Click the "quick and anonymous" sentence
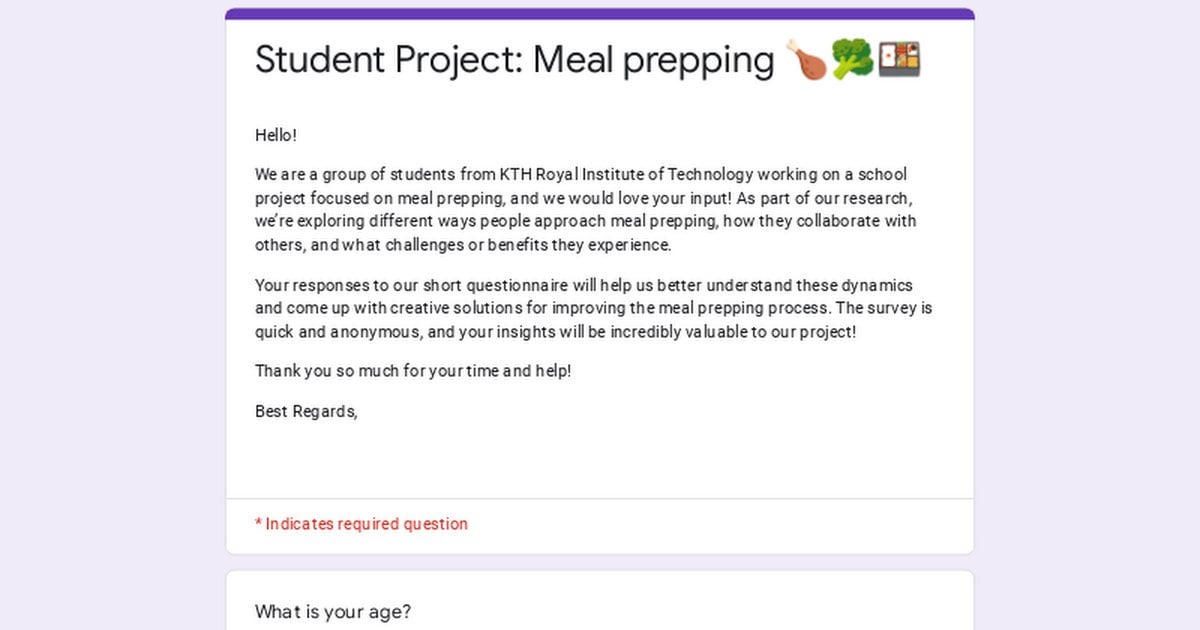 tap(555, 332)
